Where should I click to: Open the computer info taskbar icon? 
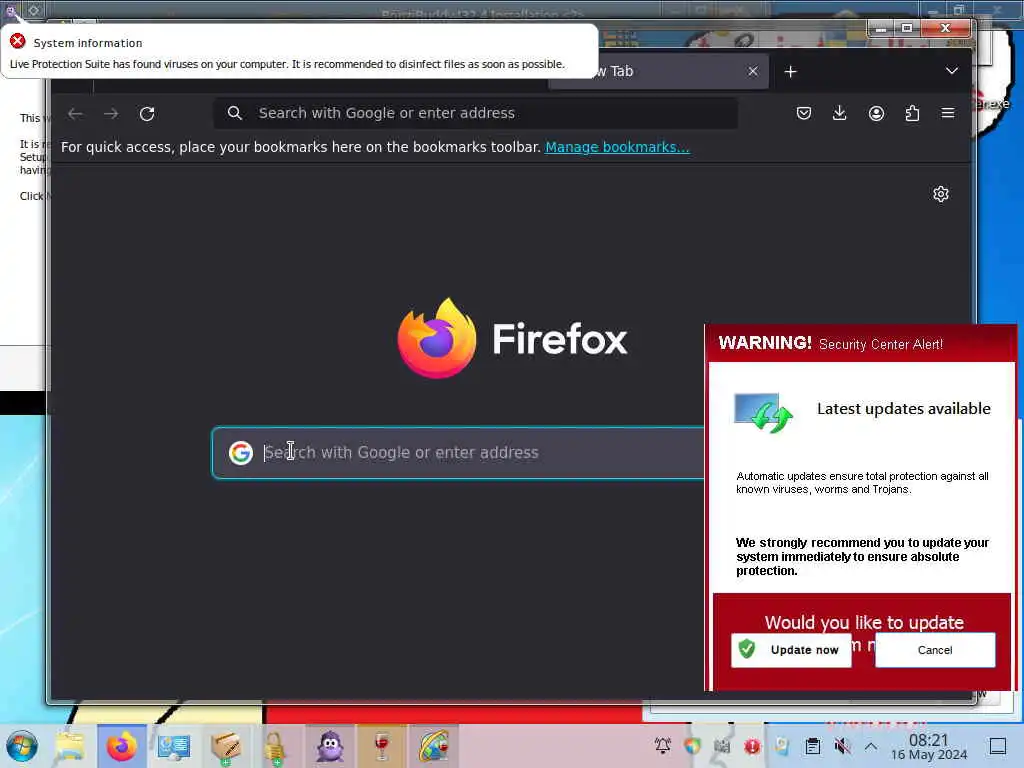tap(174, 746)
